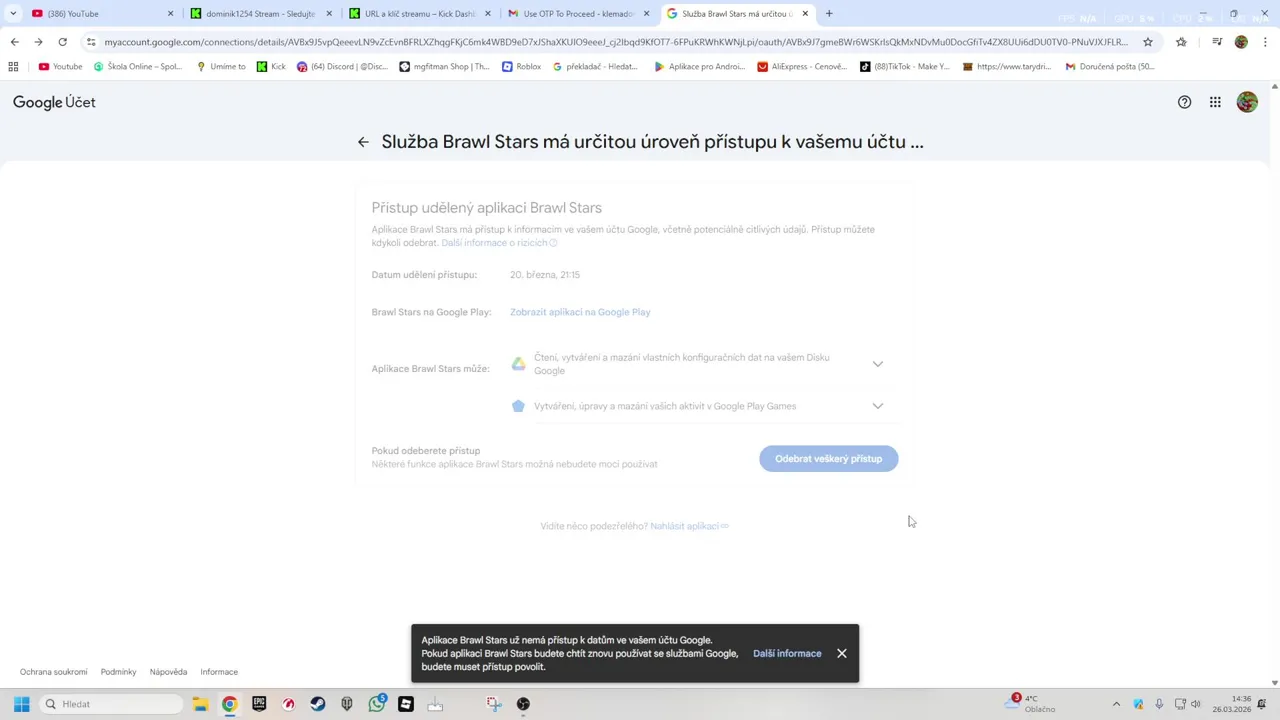This screenshot has width=1280, height=720.
Task: Open Google Account help icon
Action: coord(1184,102)
